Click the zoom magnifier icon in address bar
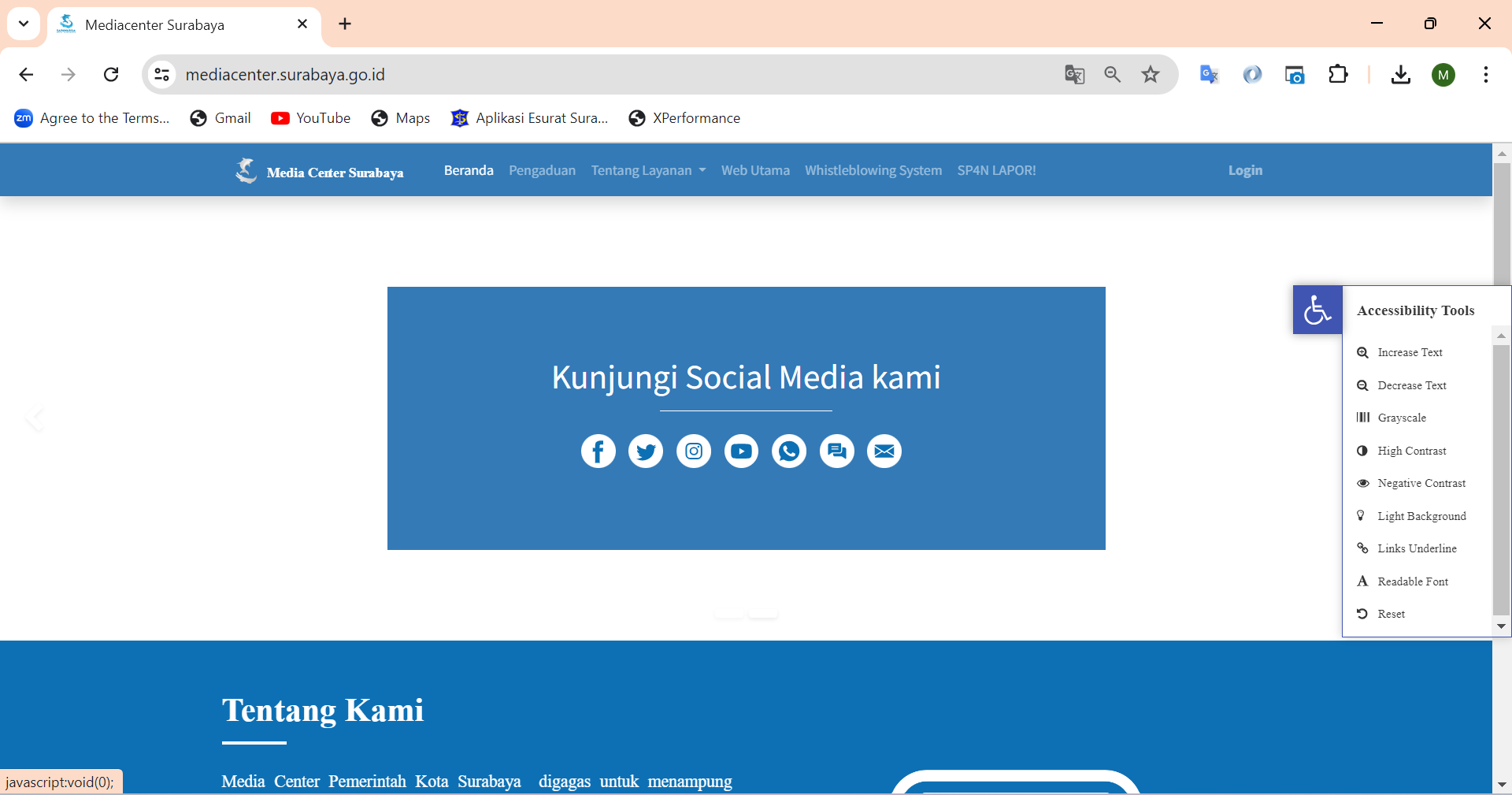Screen dimensions: 1512x795 click(x=1112, y=75)
